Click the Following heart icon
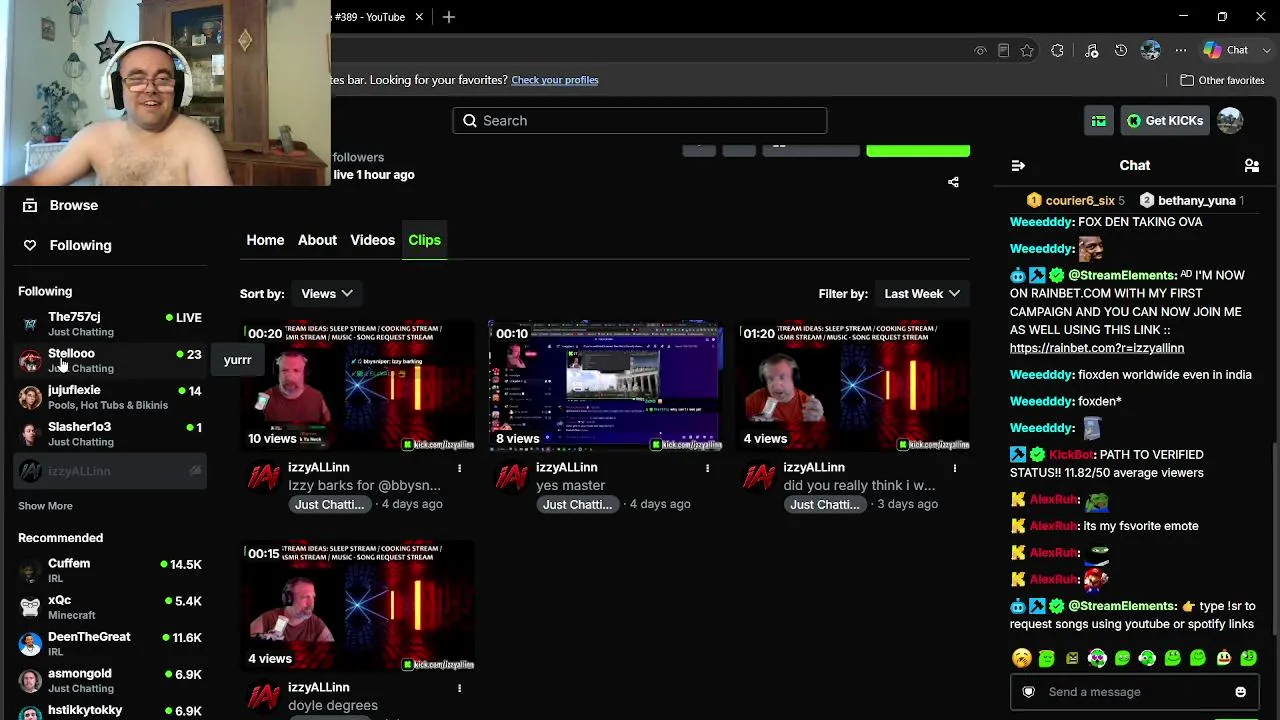This screenshot has width=1280, height=720. [30, 245]
